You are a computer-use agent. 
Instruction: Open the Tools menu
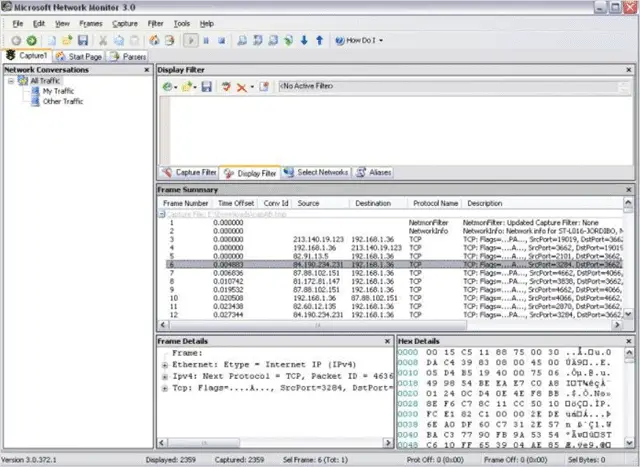[x=182, y=24]
